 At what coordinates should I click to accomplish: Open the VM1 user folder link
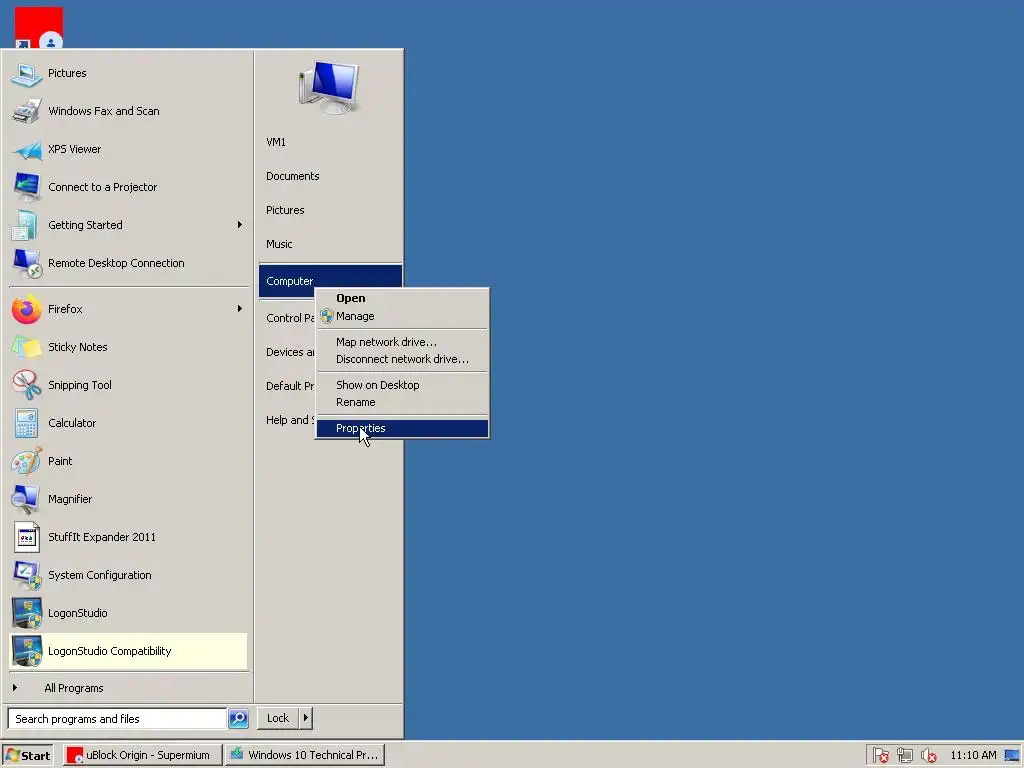pyautogui.click(x=276, y=142)
